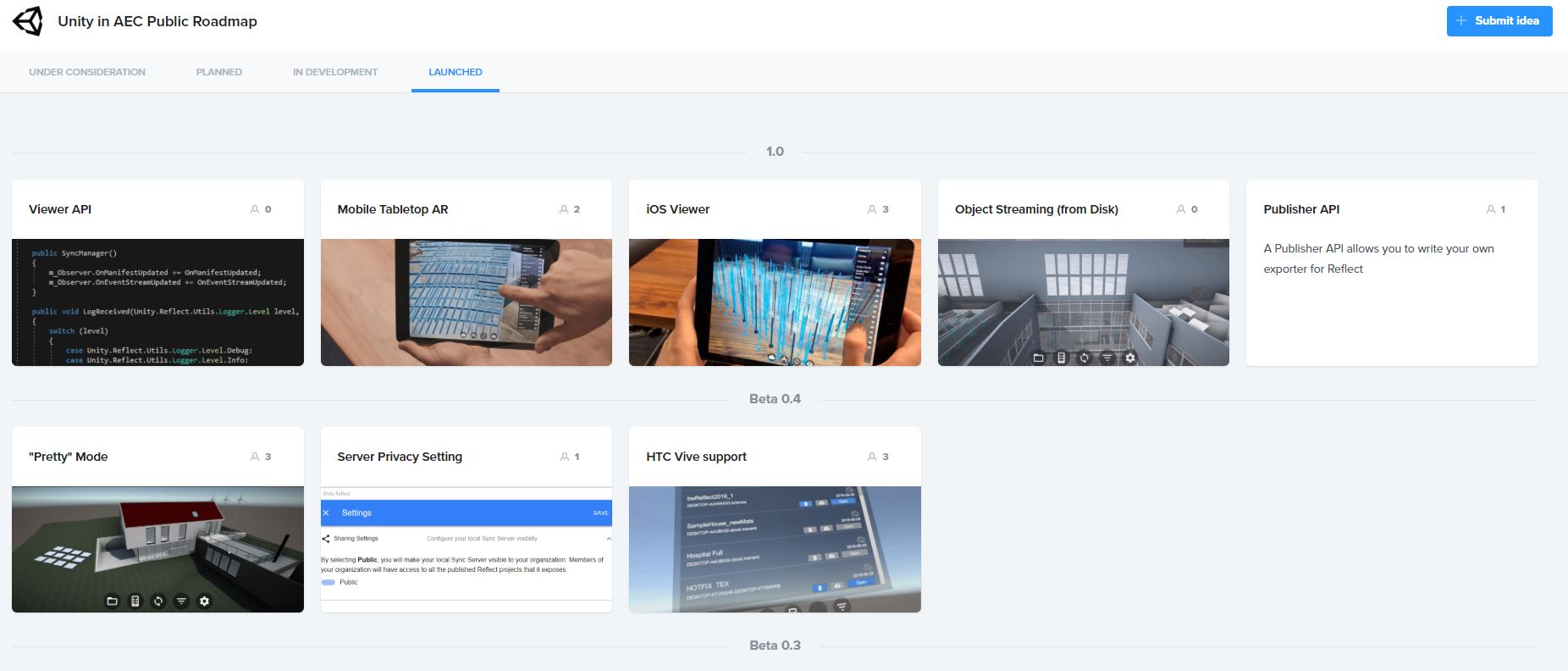Click the filter icon in Pretty Mode image
The image size is (1568, 671).
[x=181, y=601]
